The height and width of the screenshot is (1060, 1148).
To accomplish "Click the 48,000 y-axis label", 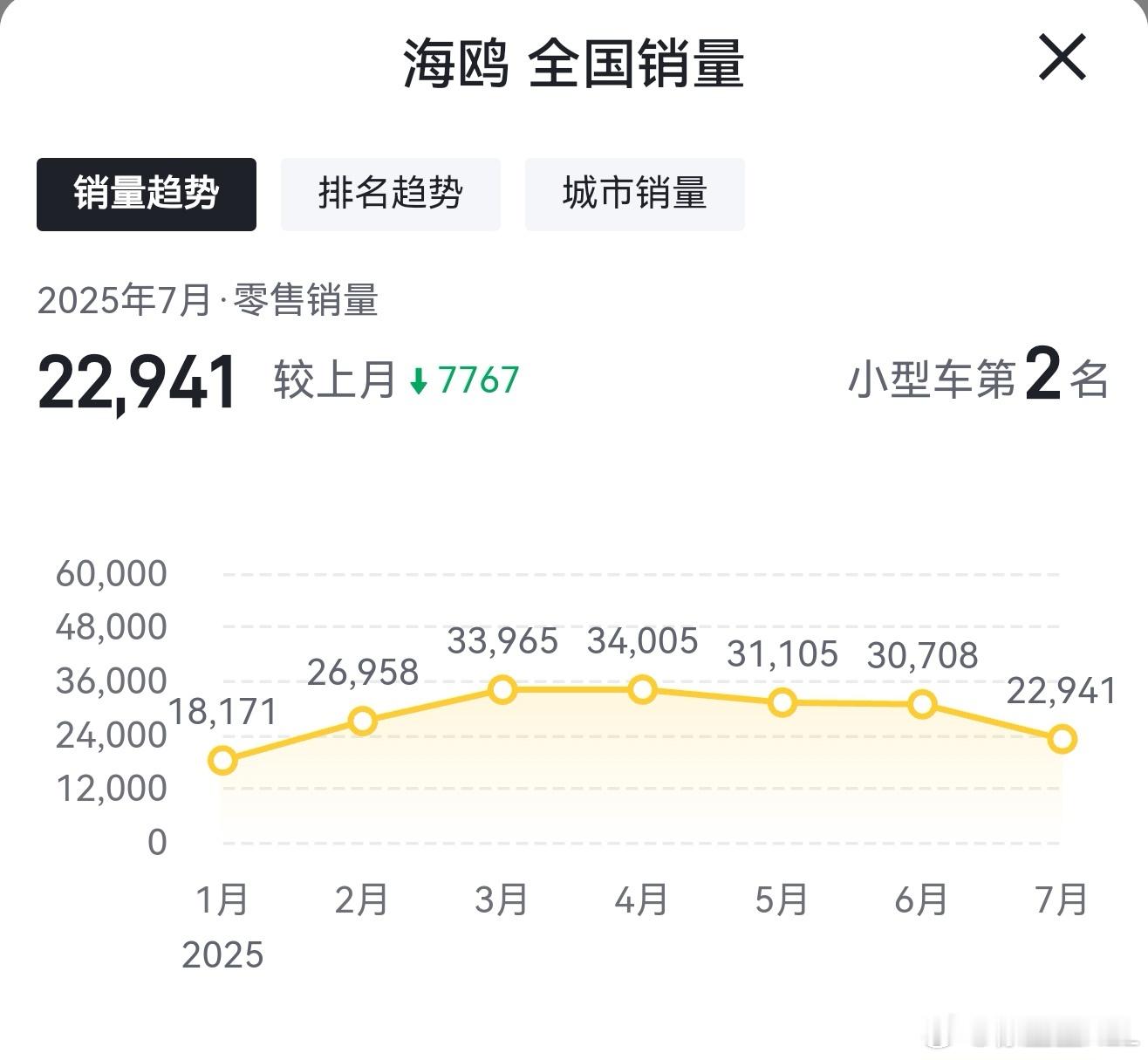I will tap(112, 627).
